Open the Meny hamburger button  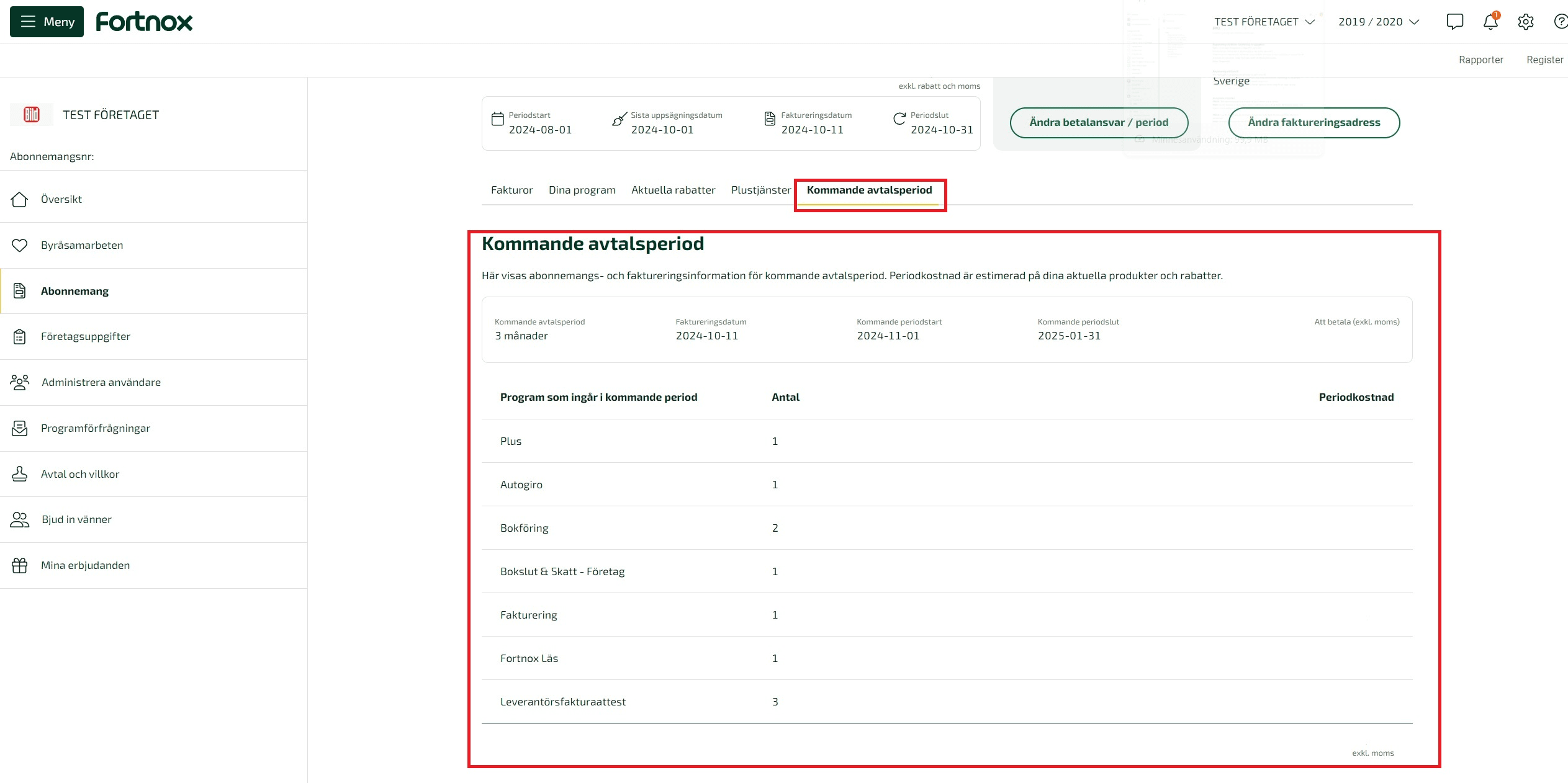coord(47,22)
